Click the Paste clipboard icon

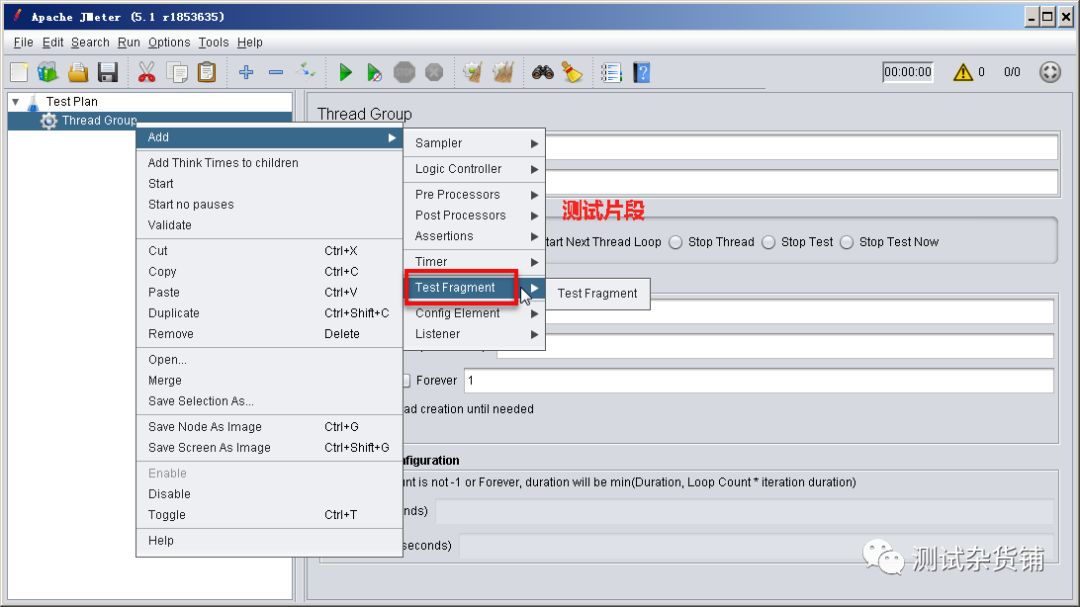coord(207,72)
